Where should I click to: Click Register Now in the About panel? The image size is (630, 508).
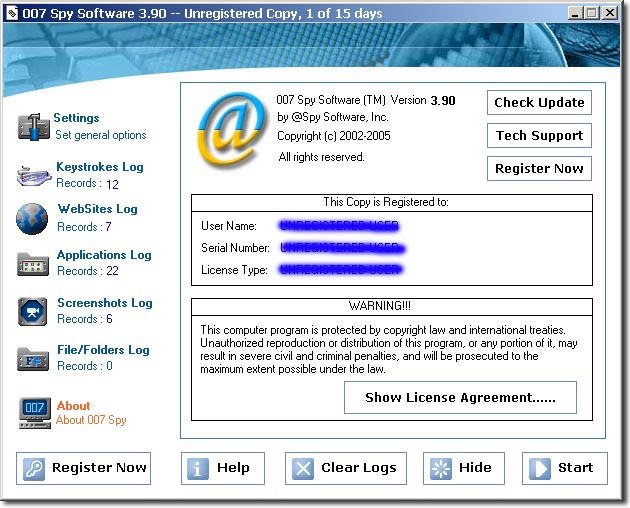point(539,168)
